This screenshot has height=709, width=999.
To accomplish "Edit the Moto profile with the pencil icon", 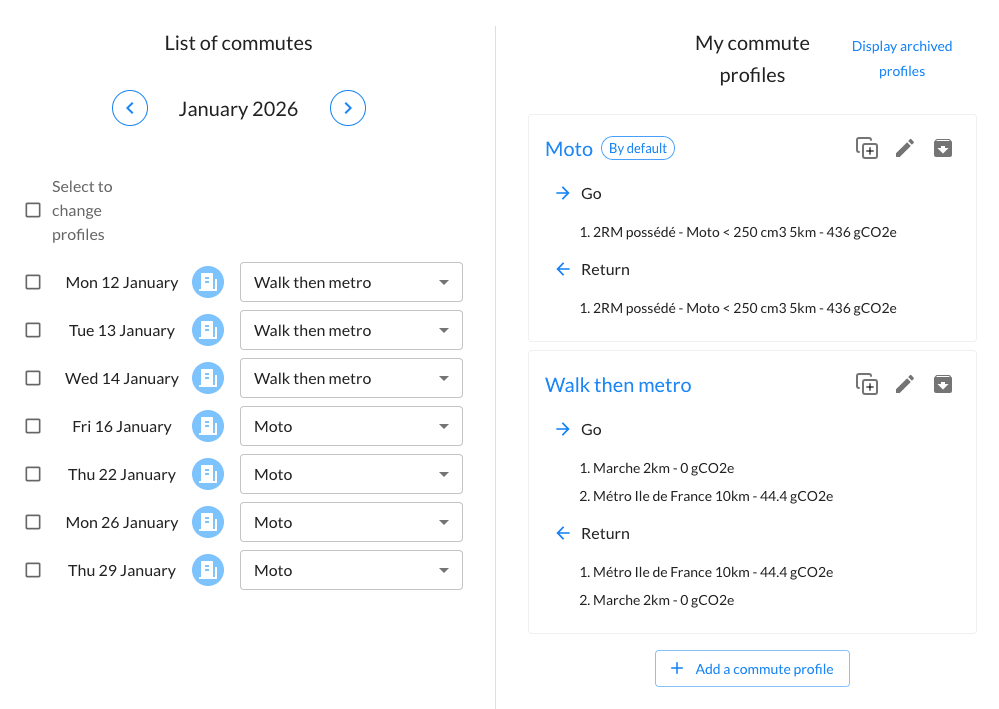I will click(904, 147).
